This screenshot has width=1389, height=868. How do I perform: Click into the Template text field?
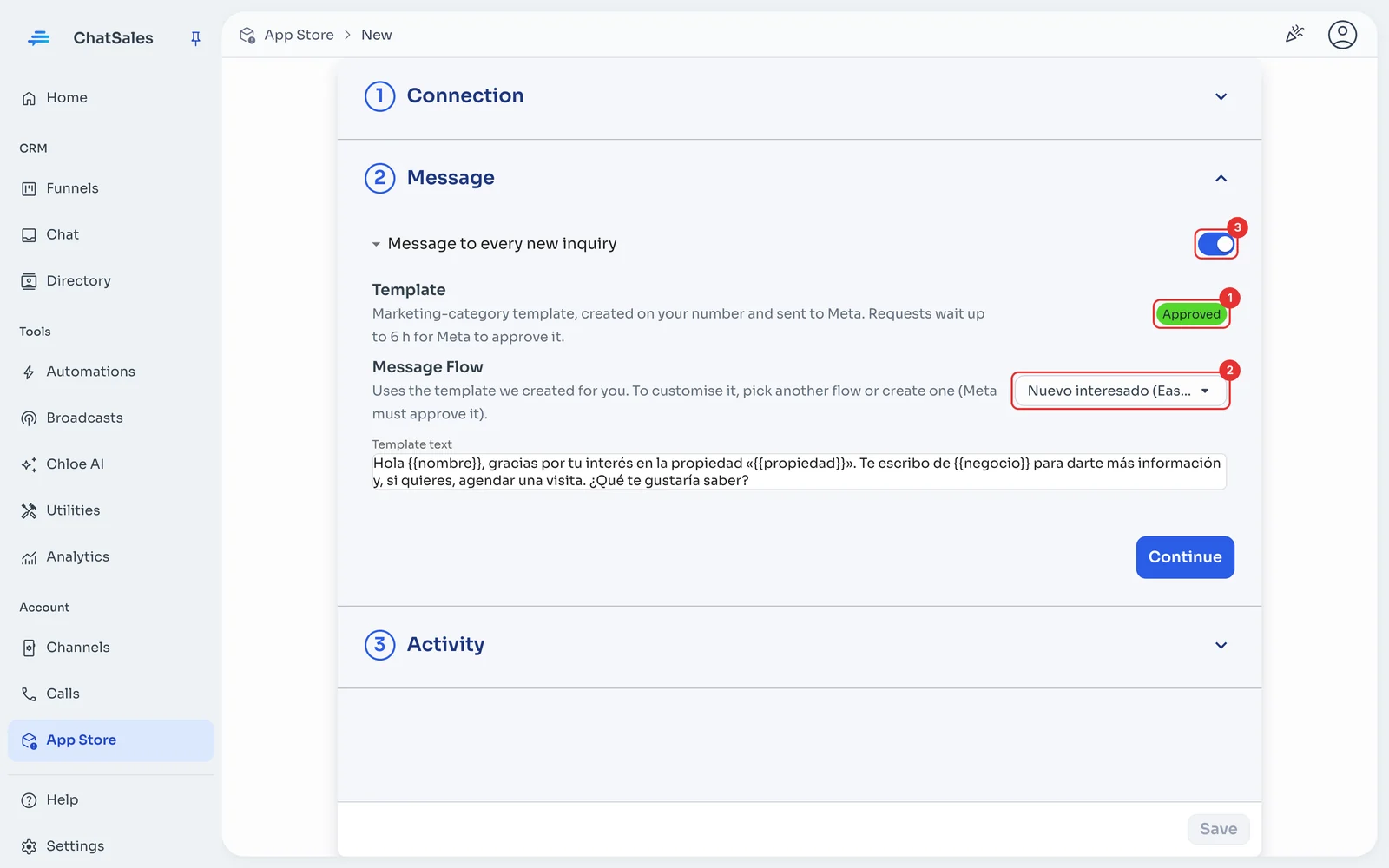coord(799,471)
